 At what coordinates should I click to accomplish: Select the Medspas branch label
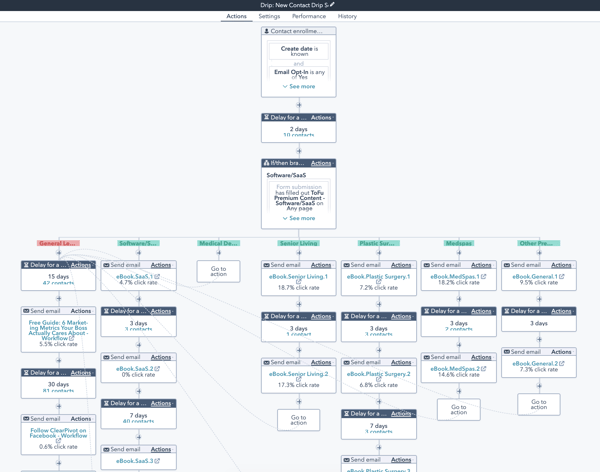(459, 243)
